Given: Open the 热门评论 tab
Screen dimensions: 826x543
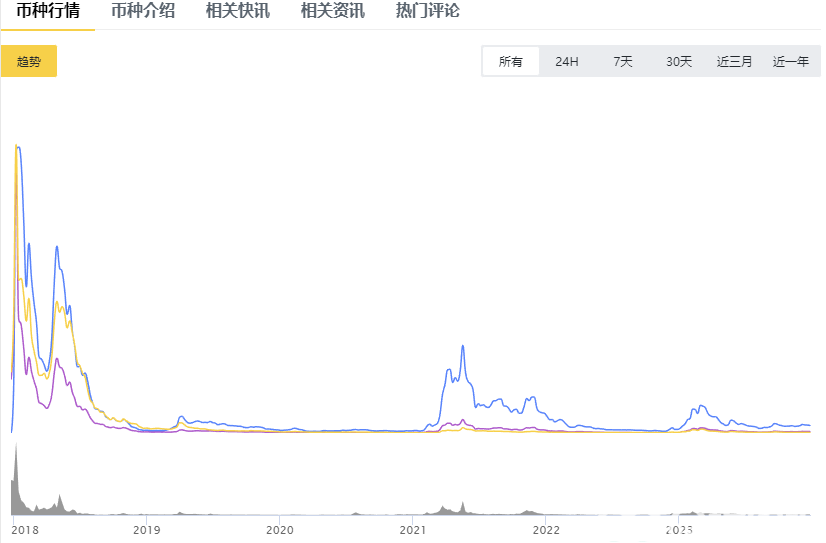Looking at the screenshot, I should click(427, 12).
